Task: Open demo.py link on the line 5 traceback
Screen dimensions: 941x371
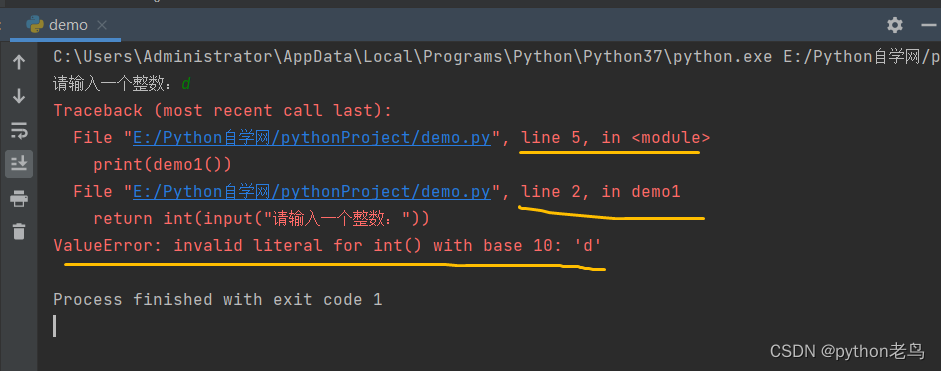Action: click(312, 137)
